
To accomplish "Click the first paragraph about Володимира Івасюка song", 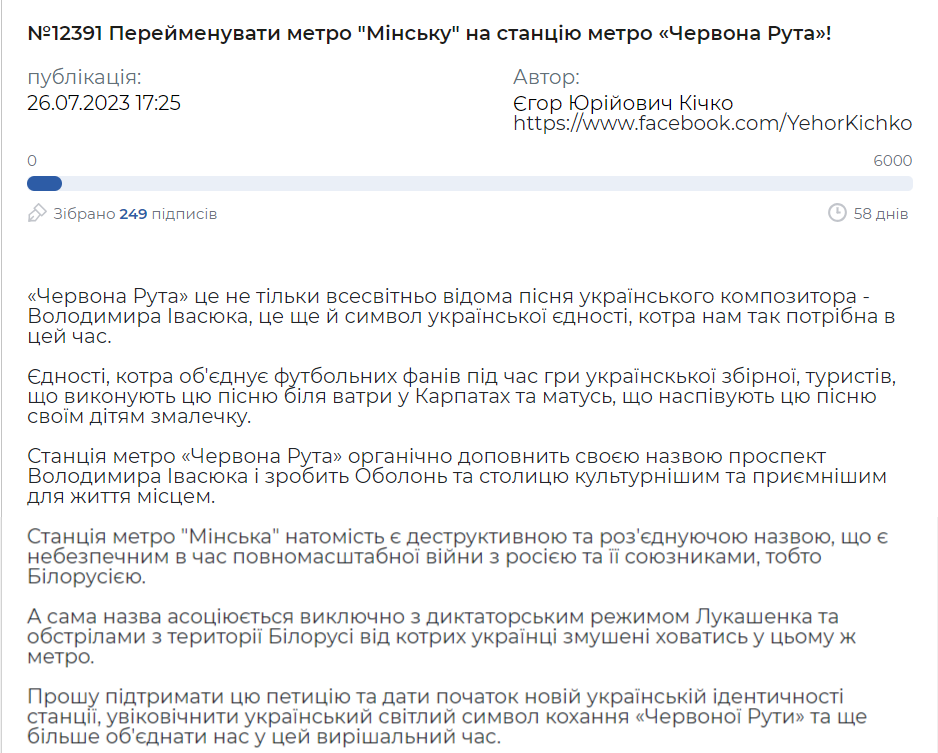I will coord(460,316).
